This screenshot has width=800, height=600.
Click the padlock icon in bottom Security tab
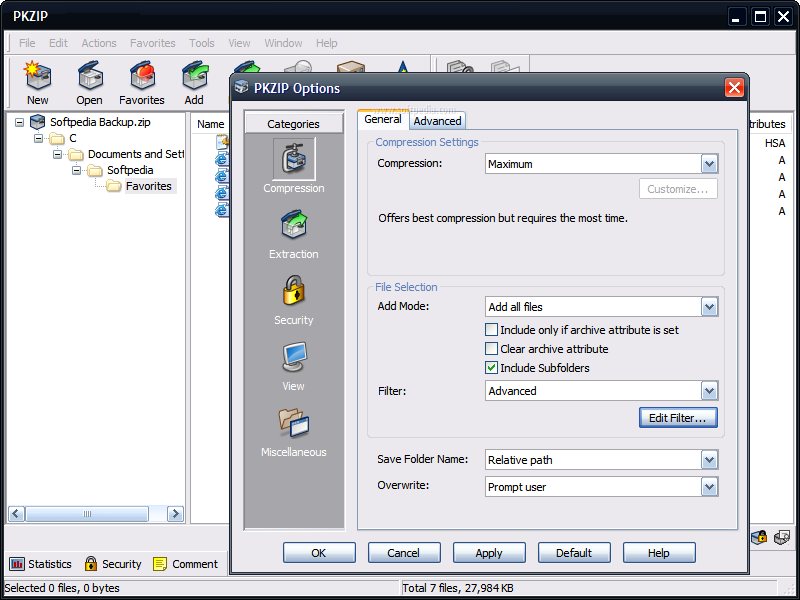91,563
